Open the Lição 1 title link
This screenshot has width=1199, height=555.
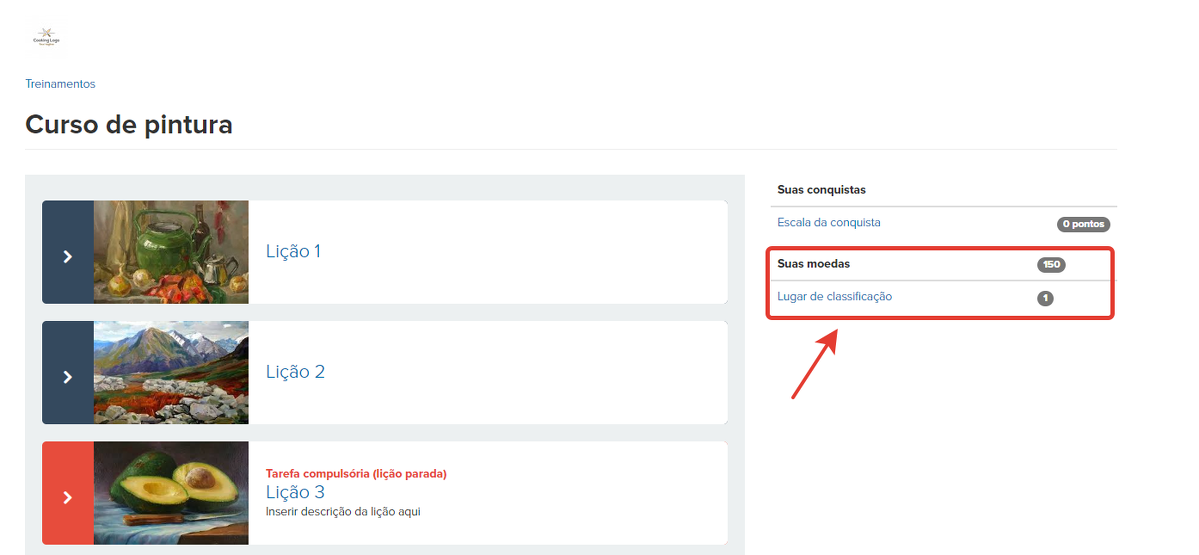point(293,251)
